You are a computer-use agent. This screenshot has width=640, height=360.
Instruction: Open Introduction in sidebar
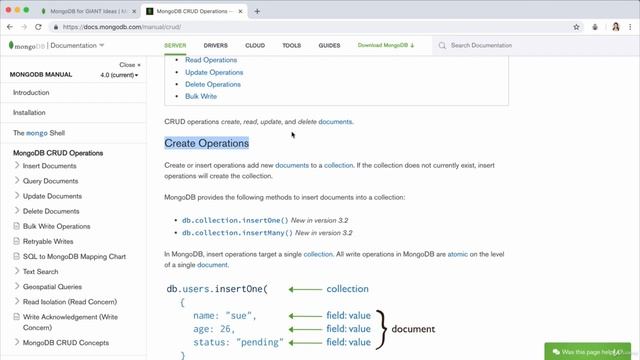click(31, 93)
